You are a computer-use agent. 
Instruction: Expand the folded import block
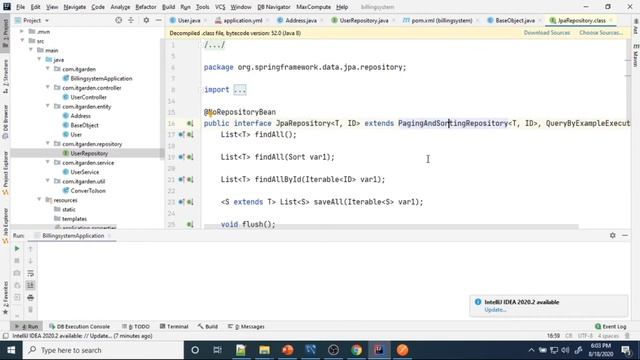point(240,90)
